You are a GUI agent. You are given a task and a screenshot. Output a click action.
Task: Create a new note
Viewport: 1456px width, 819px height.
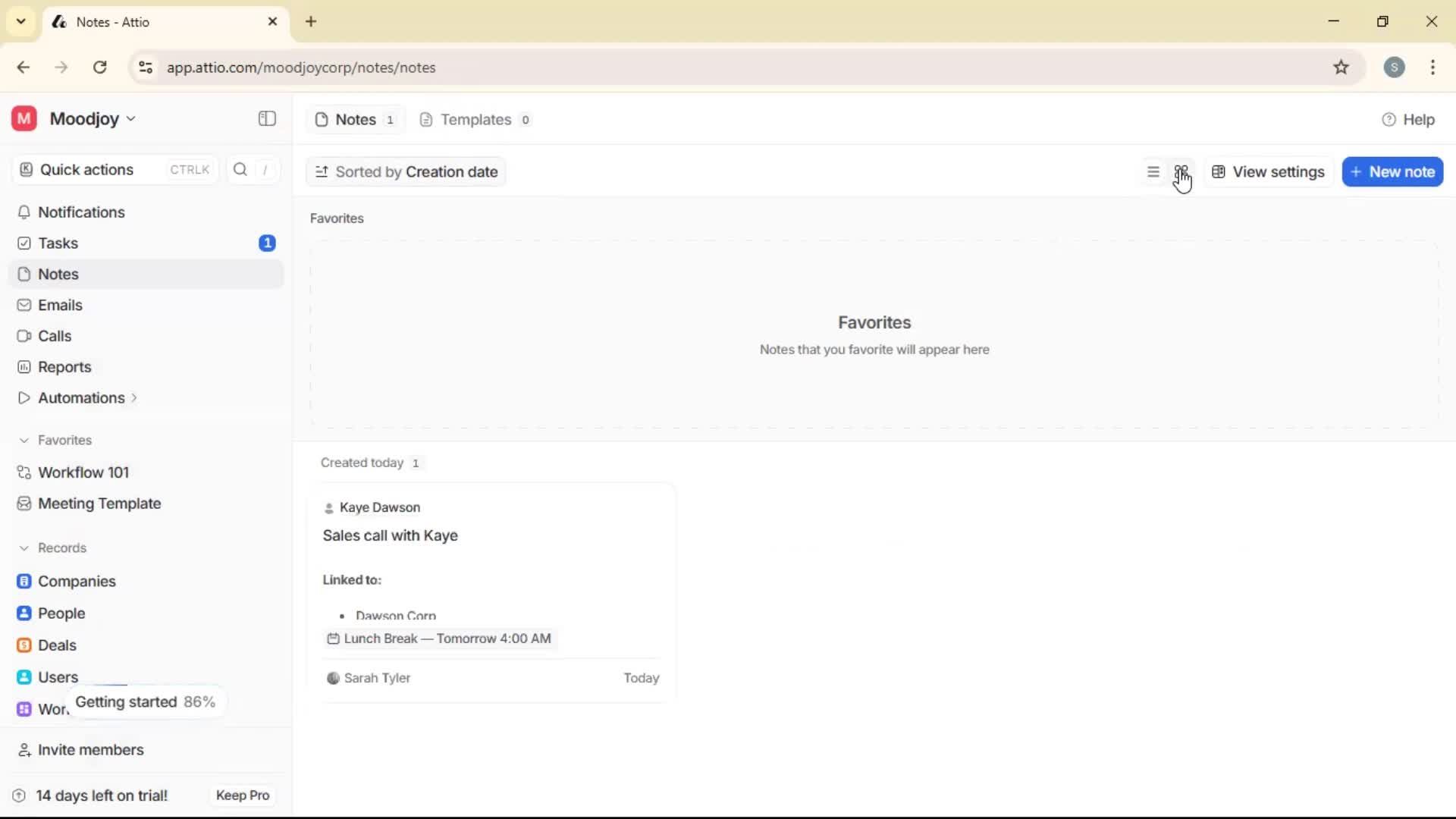point(1392,171)
